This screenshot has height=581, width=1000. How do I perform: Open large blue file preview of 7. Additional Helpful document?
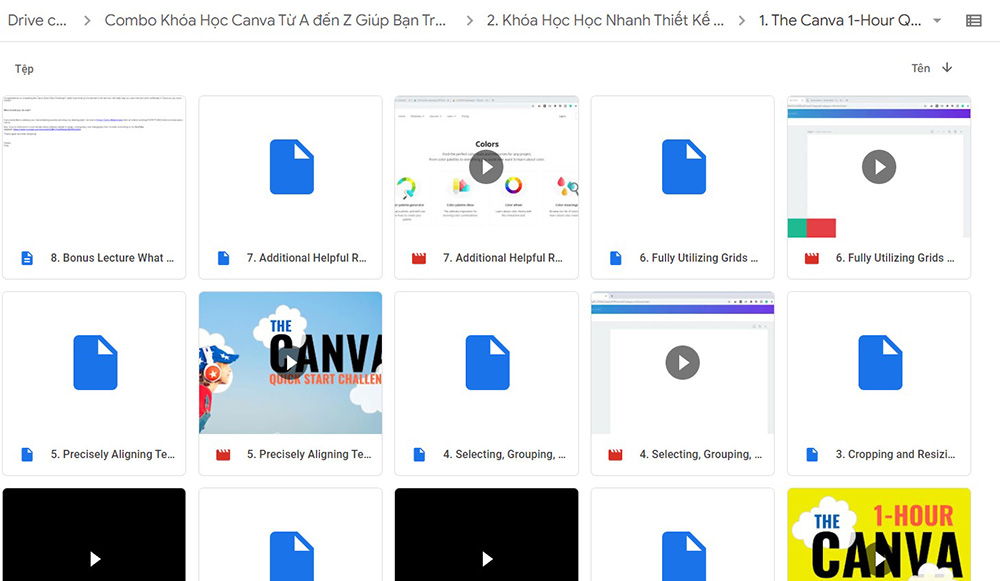[x=291, y=167]
